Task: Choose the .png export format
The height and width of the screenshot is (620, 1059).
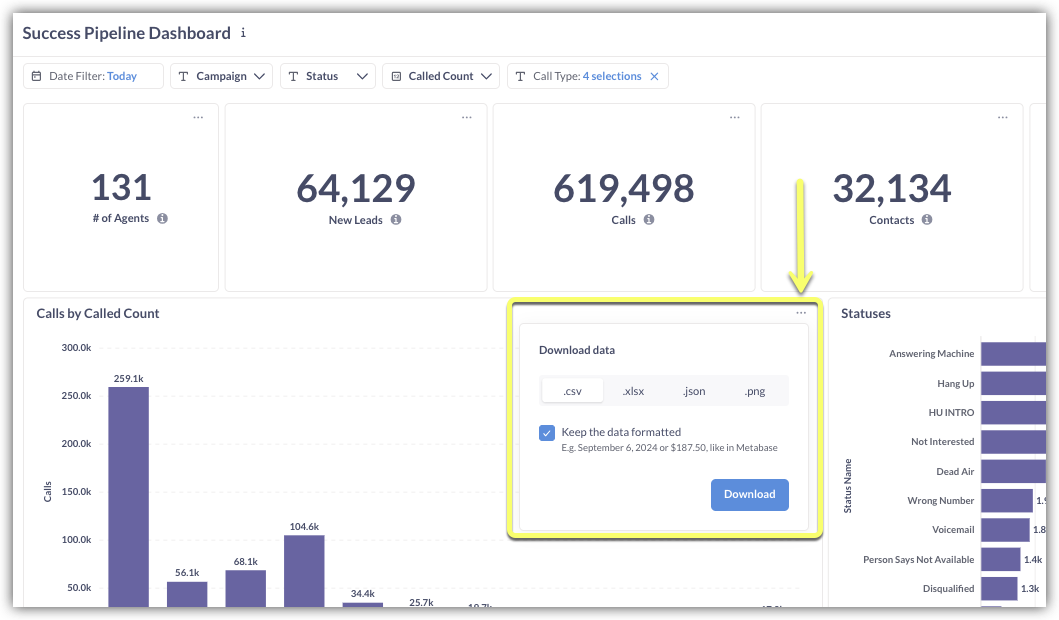Action: pos(755,391)
